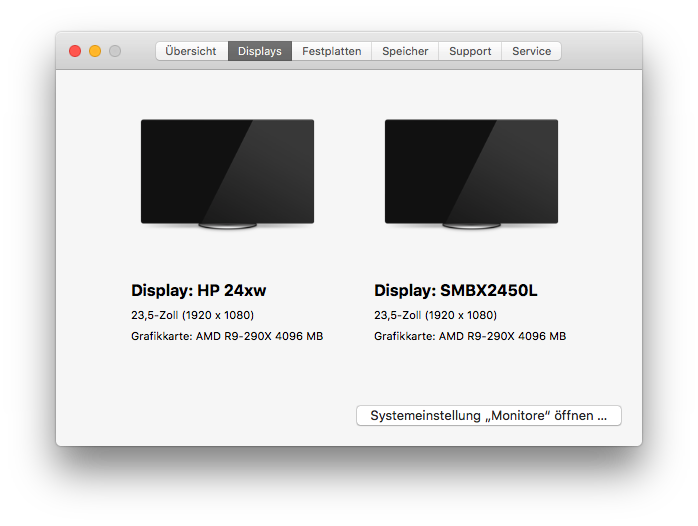The image size is (698, 526).
Task: Click the resolution text under HP 24xw
Action: click(192, 315)
